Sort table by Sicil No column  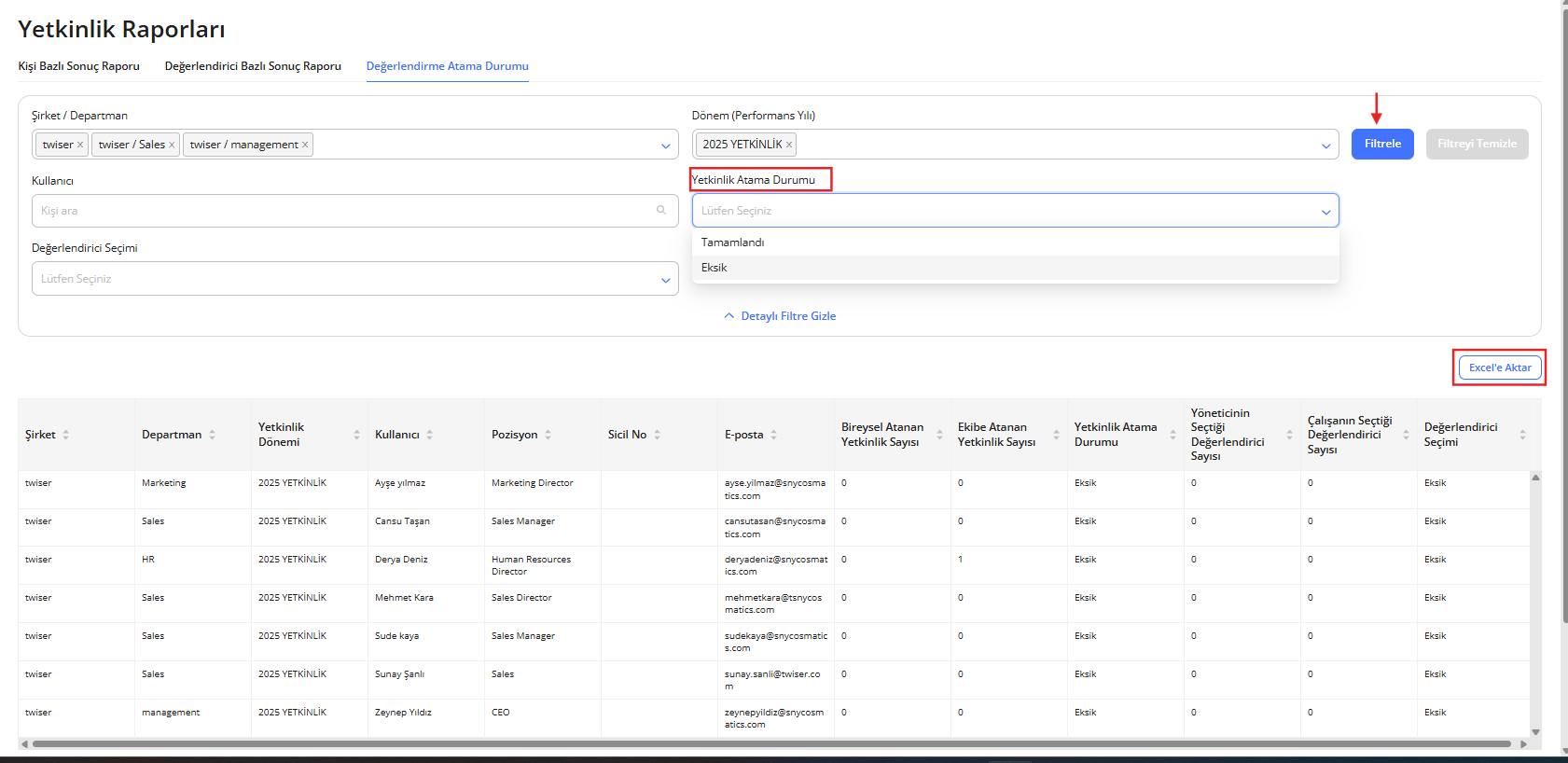658,435
